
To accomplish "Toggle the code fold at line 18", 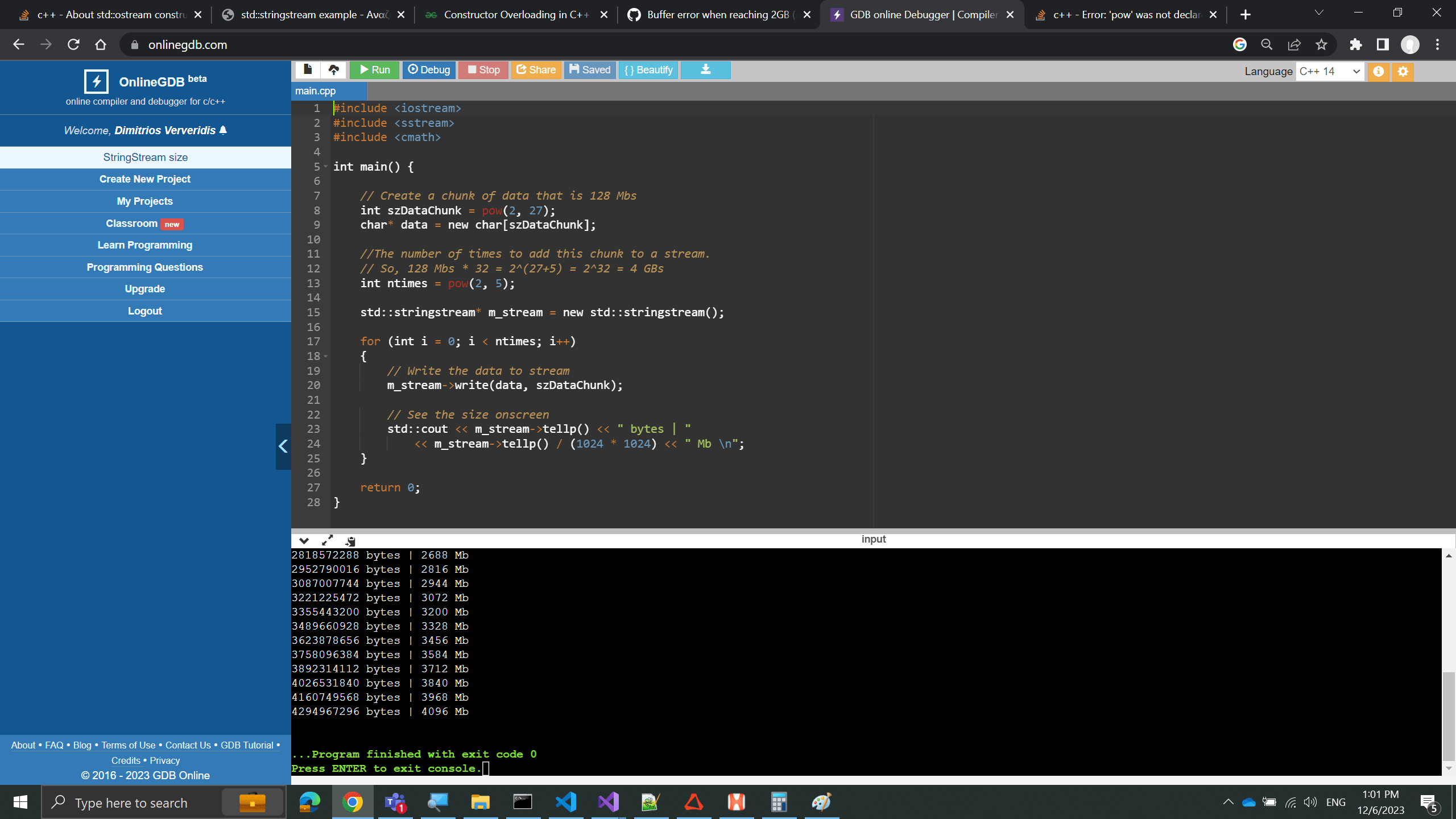I will pyautogui.click(x=325, y=357).
